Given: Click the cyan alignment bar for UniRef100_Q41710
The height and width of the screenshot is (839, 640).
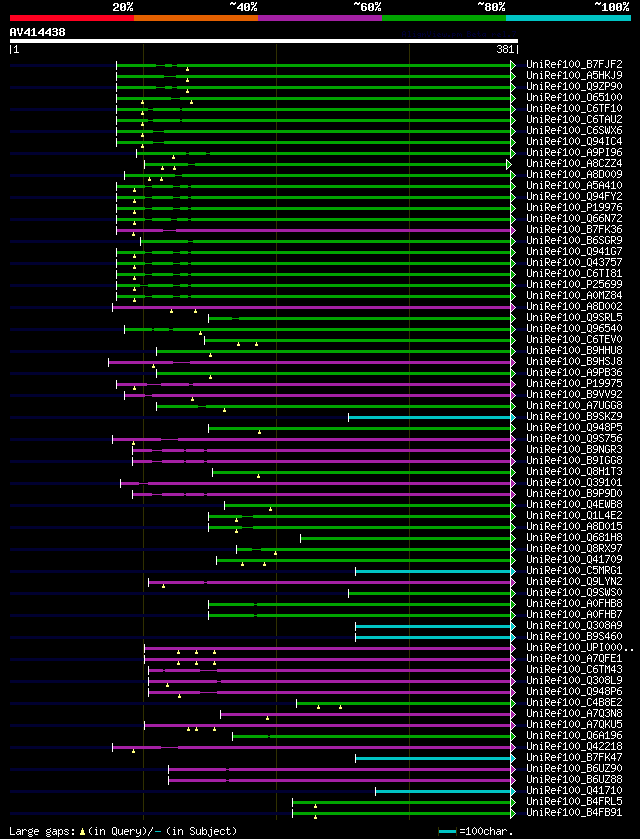Looking at the screenshot, I should 443,791.
